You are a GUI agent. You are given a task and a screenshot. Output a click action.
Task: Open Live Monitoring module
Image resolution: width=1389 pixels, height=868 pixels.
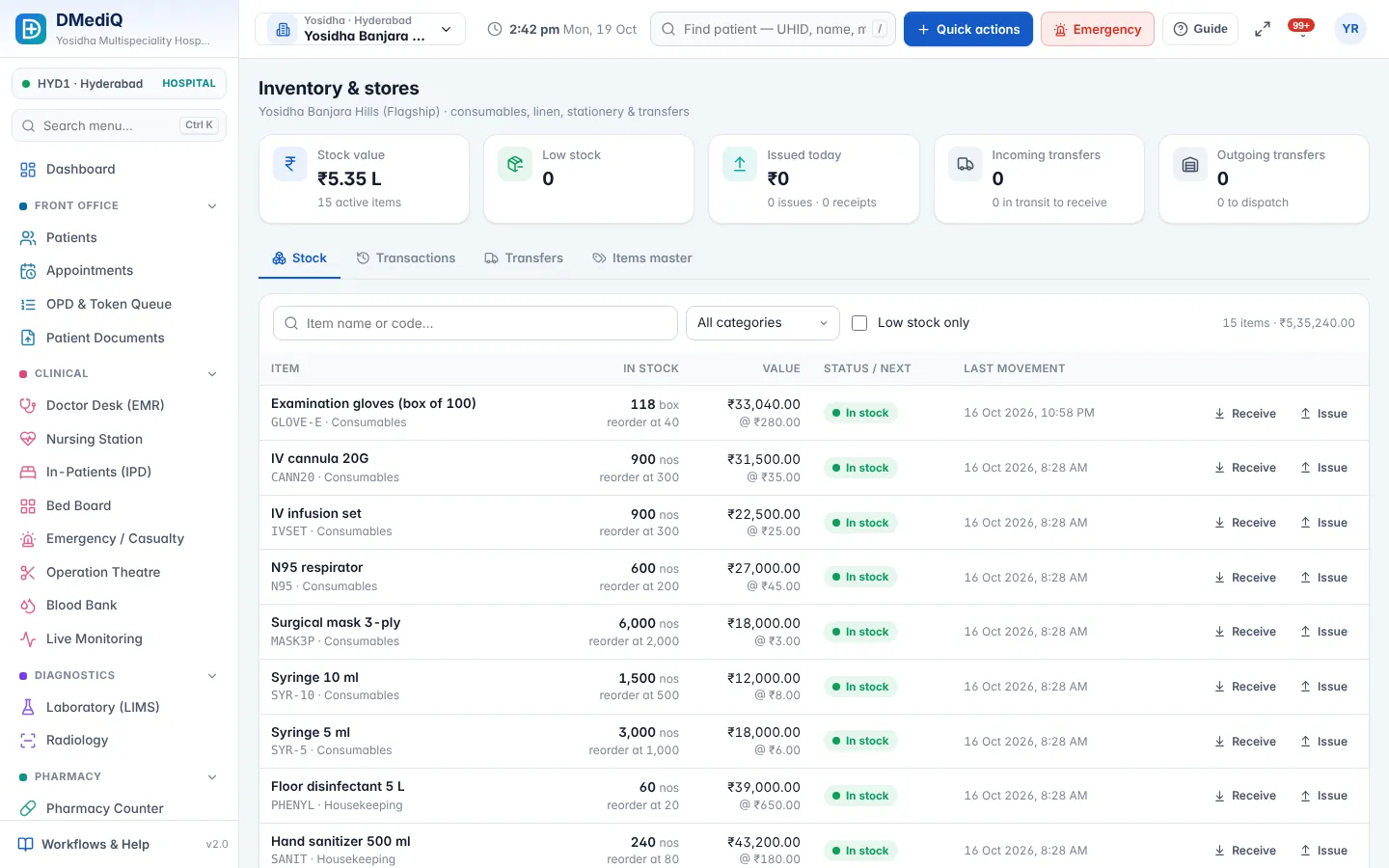click(x=120, y=638)
